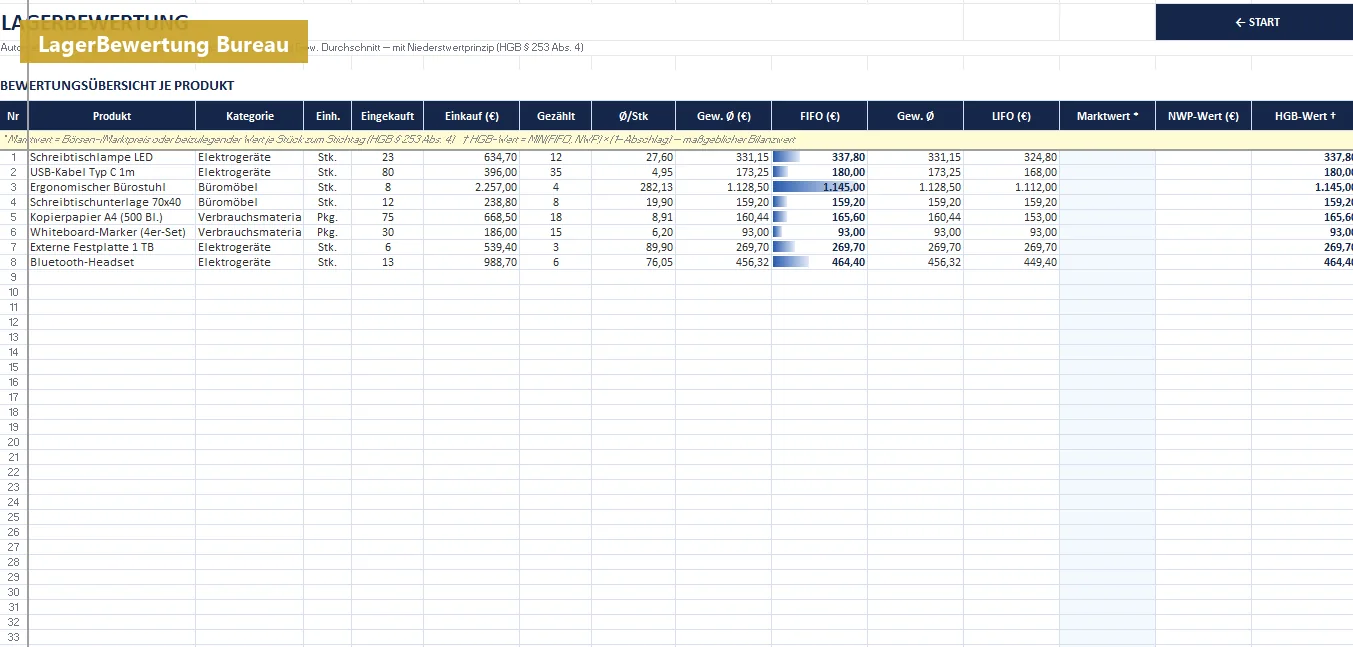Click the Whiteboard-Marker (4er-Set) cell
This screenshot has width=1353, height=647.
(x=112, y=232)
